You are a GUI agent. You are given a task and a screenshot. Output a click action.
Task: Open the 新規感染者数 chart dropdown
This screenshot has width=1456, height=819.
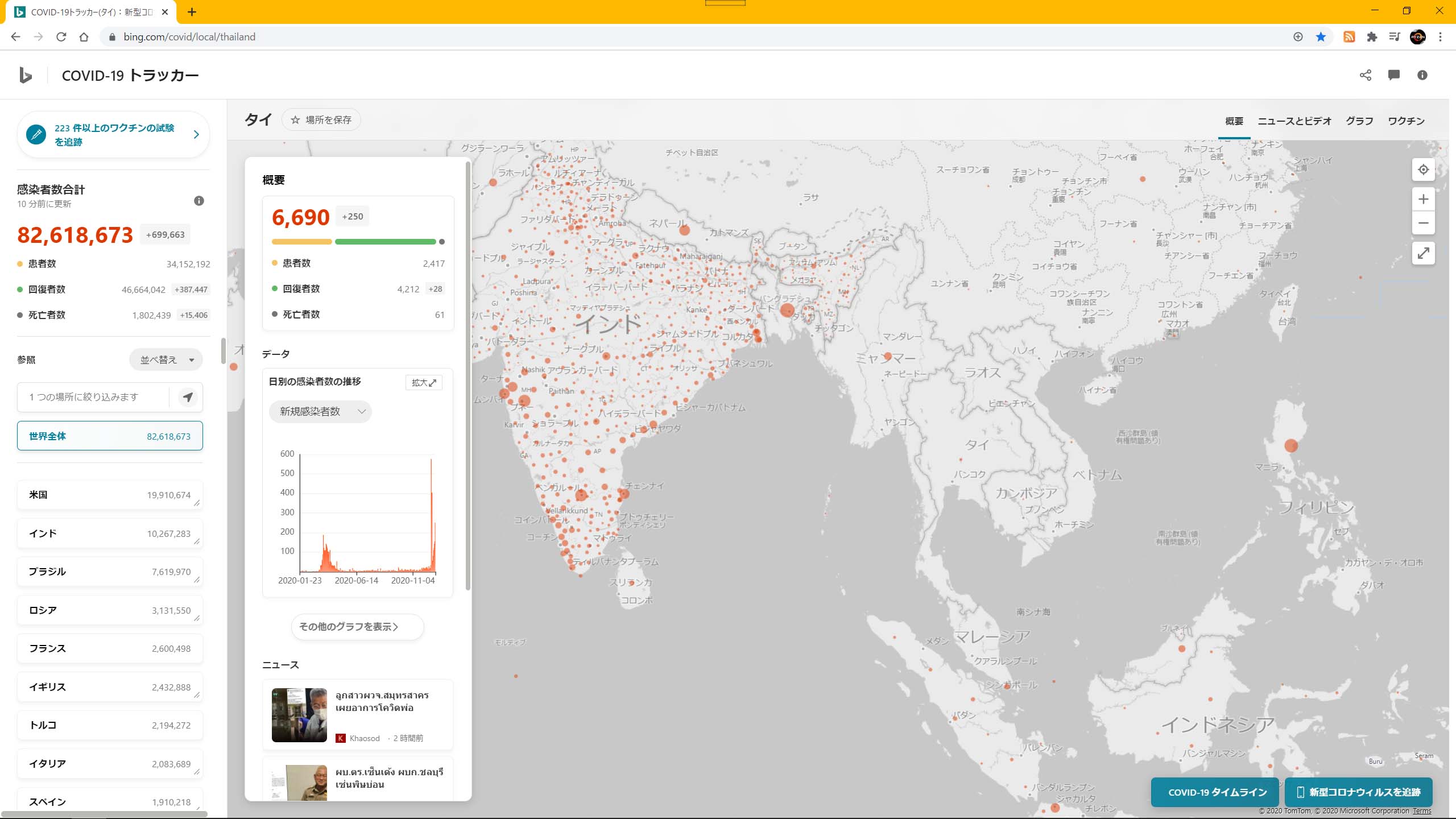tap(320, 411)
